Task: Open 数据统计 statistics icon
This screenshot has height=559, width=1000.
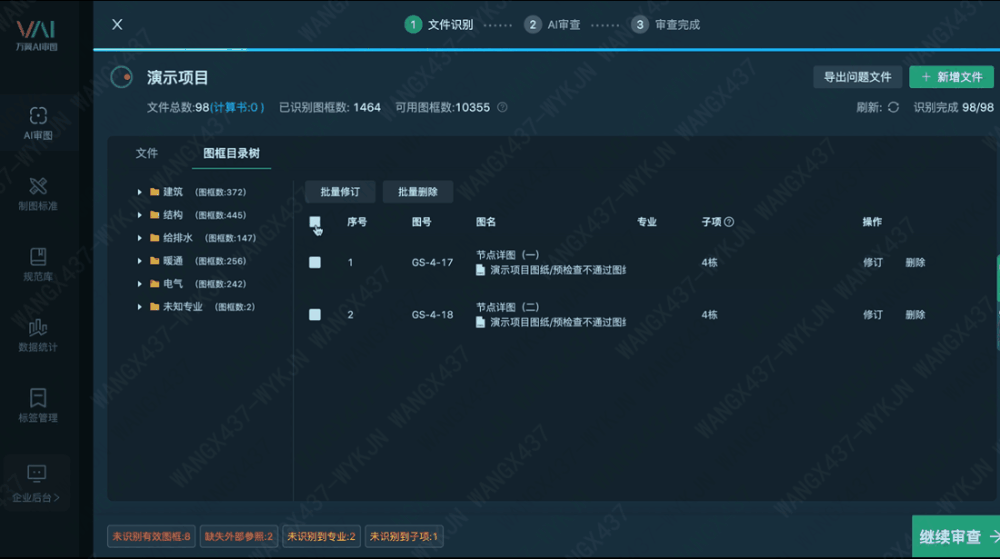Action: [38, 328]
